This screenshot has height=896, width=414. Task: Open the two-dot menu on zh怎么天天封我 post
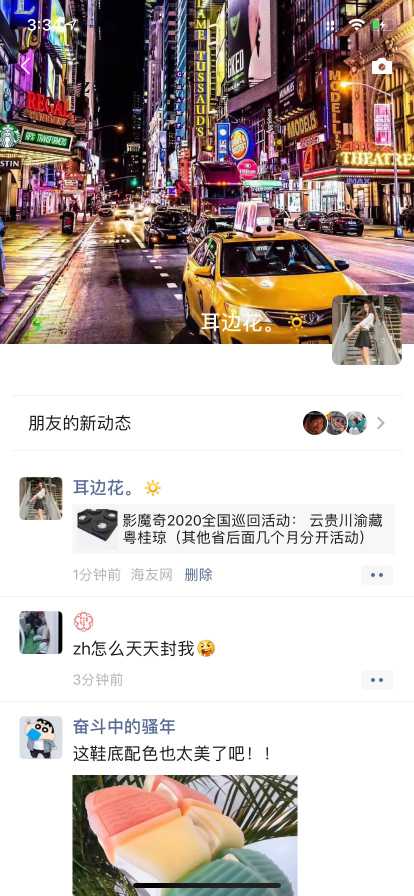point(377,680)
